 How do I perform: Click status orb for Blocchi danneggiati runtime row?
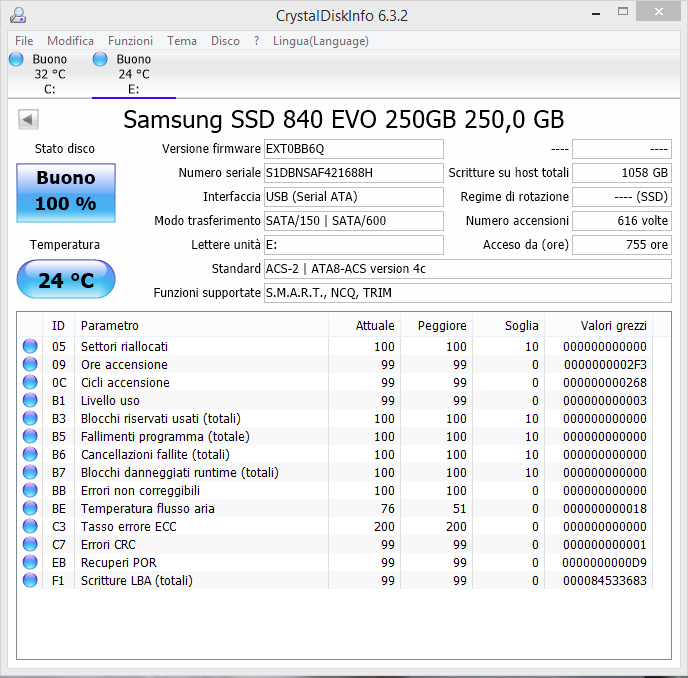[30, 472]
